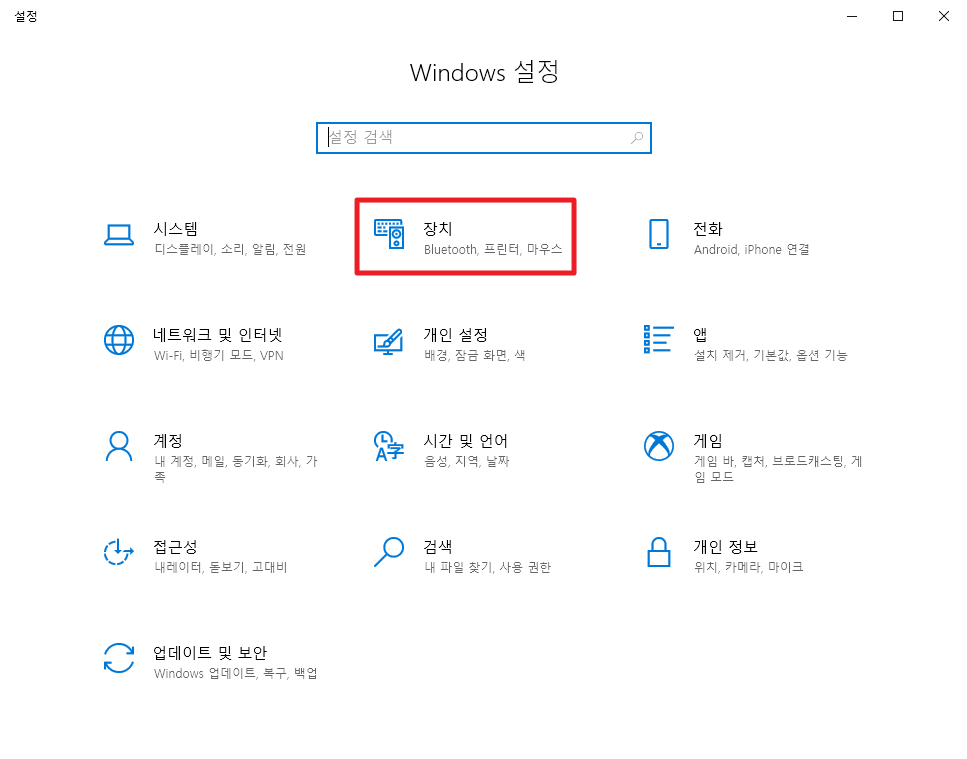The image size is (967, 759).
Task: Open 개인 정보 title
Action: [726, 547]
